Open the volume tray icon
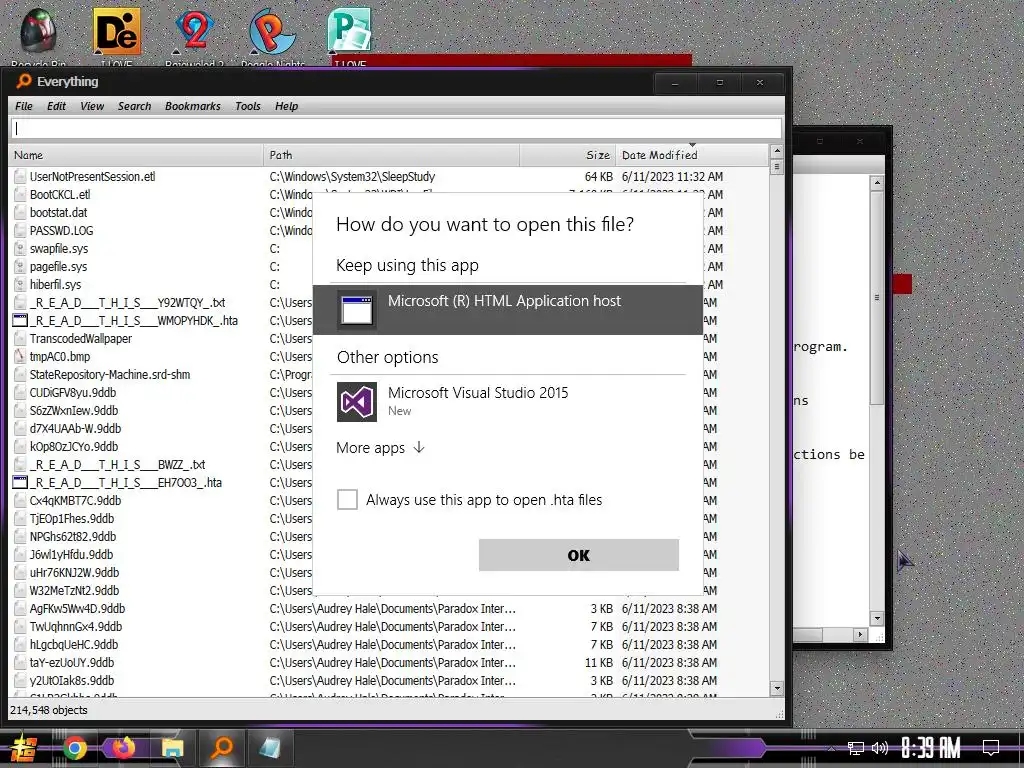The image size is (1024, 768). [x=880, y=748]
